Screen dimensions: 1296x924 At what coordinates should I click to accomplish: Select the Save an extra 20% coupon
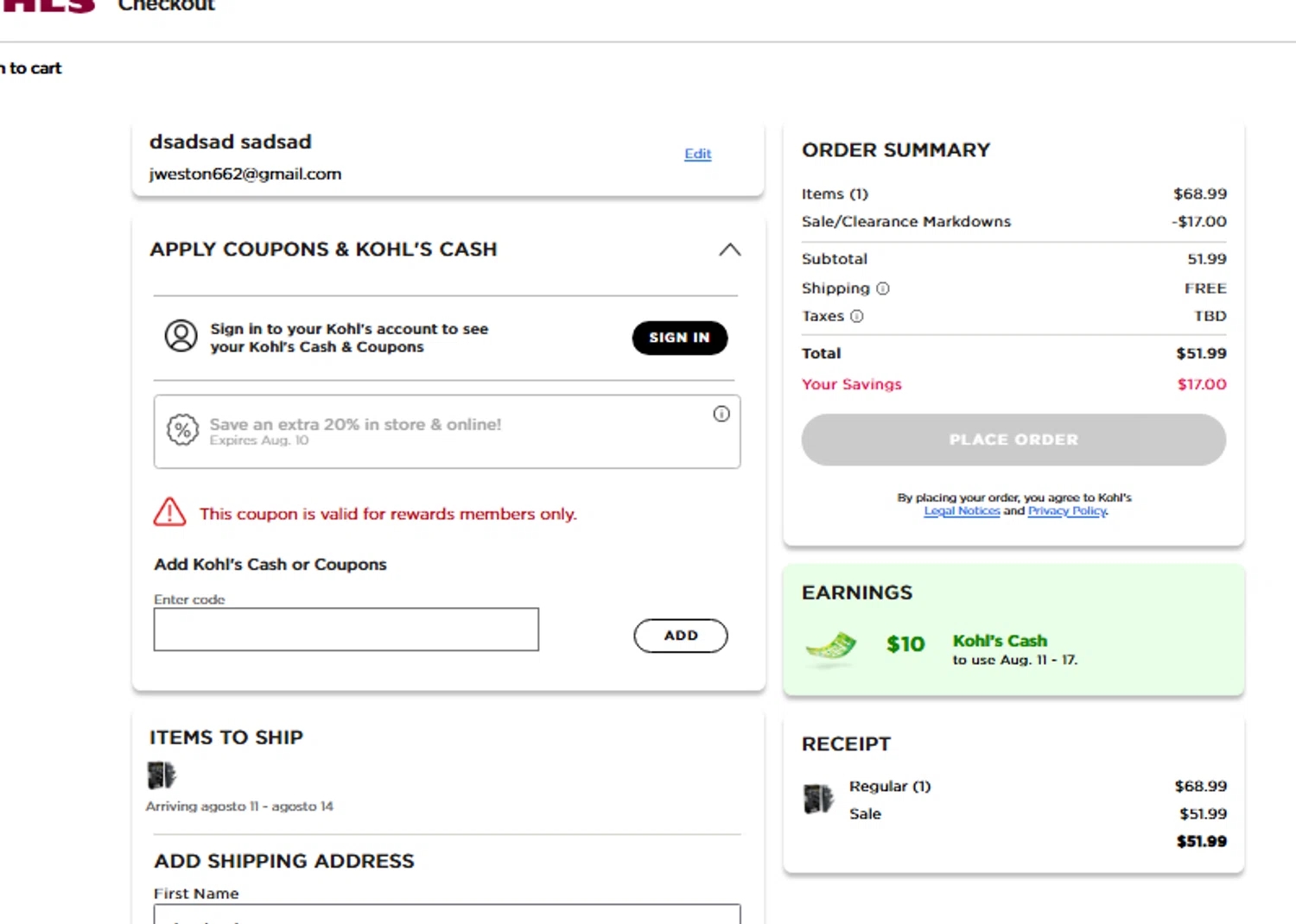tap(447, 432)
